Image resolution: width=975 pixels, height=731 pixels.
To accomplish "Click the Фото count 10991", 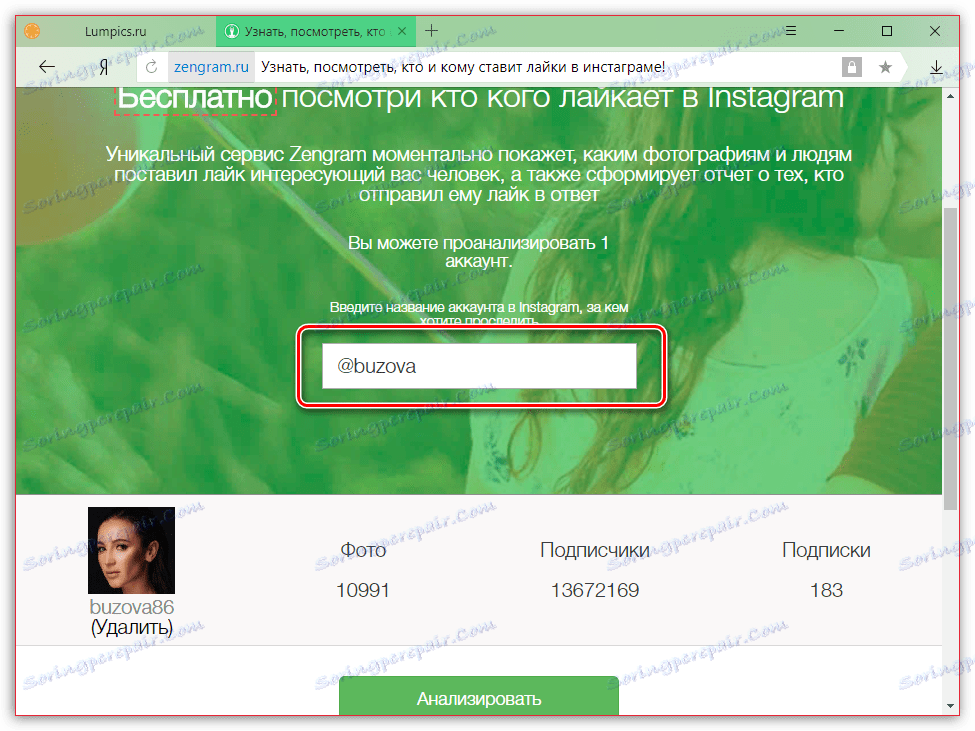I will (363, 590).
